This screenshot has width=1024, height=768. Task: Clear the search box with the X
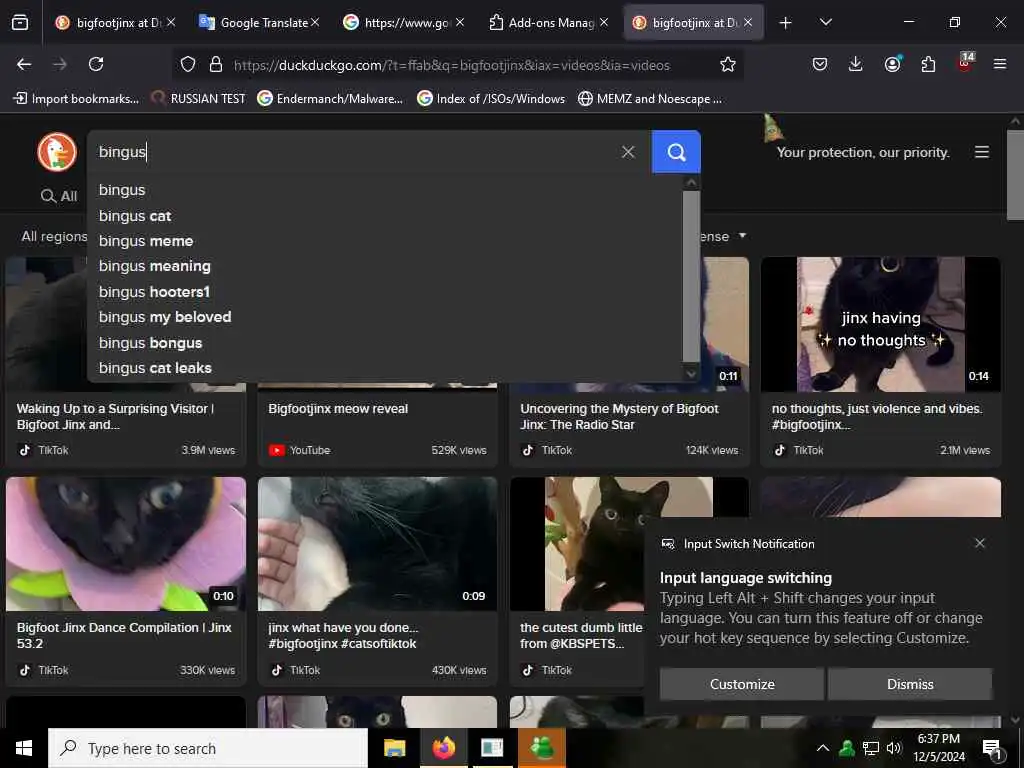(x=628, y=152)
